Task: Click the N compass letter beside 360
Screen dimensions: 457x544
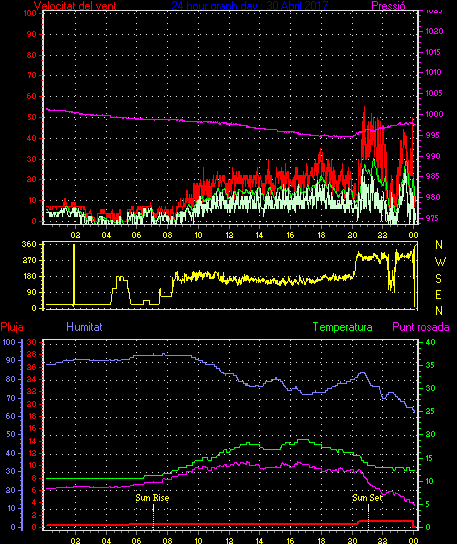Action: click(x=439, y=245)
